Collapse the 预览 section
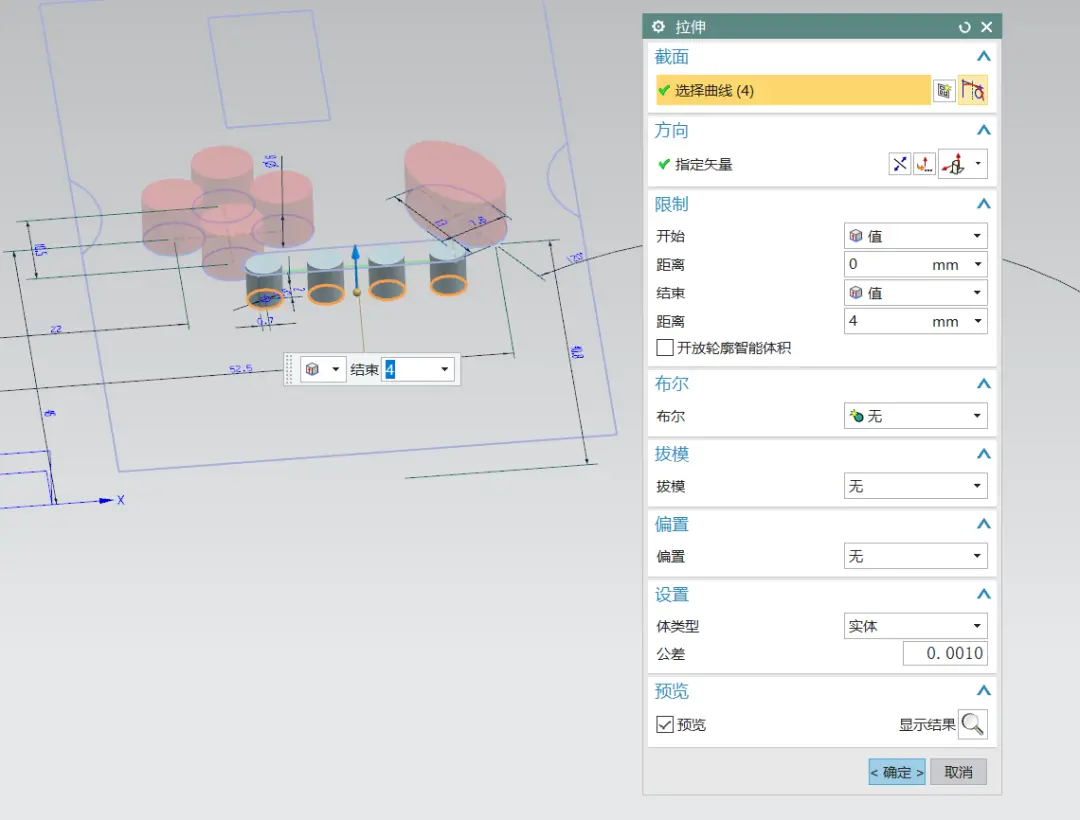This screenshot has width=1080, height=820. [984, 691]
